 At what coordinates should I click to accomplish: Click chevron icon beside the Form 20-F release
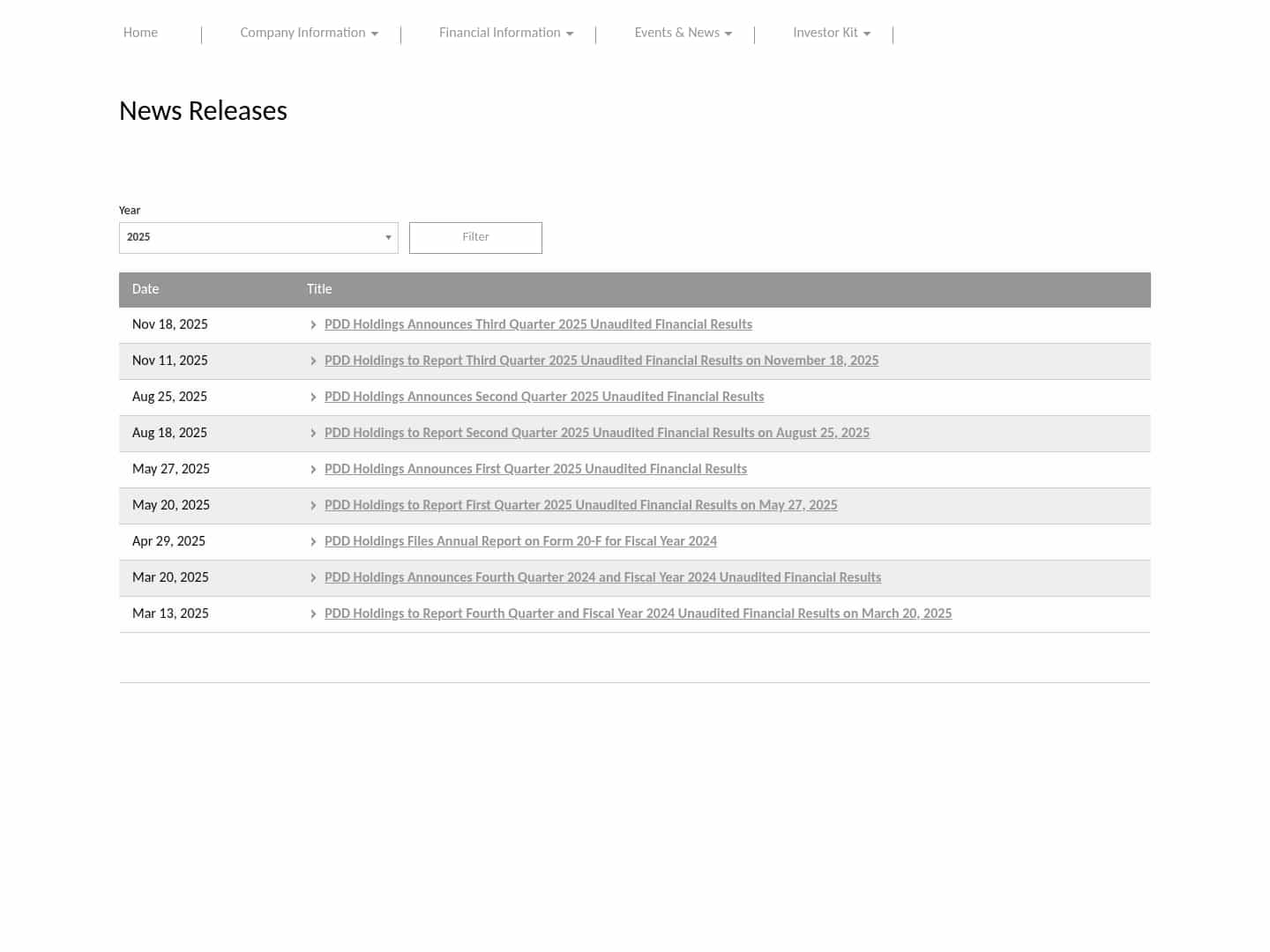click(x=313, y=542)
